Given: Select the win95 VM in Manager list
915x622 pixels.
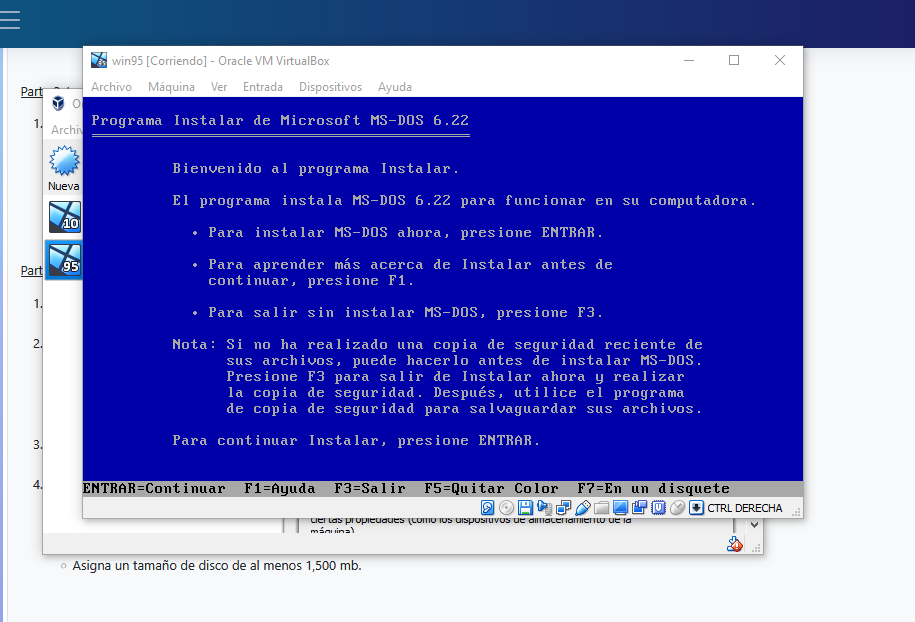Looking at the screenshot, I should [64, 259].
